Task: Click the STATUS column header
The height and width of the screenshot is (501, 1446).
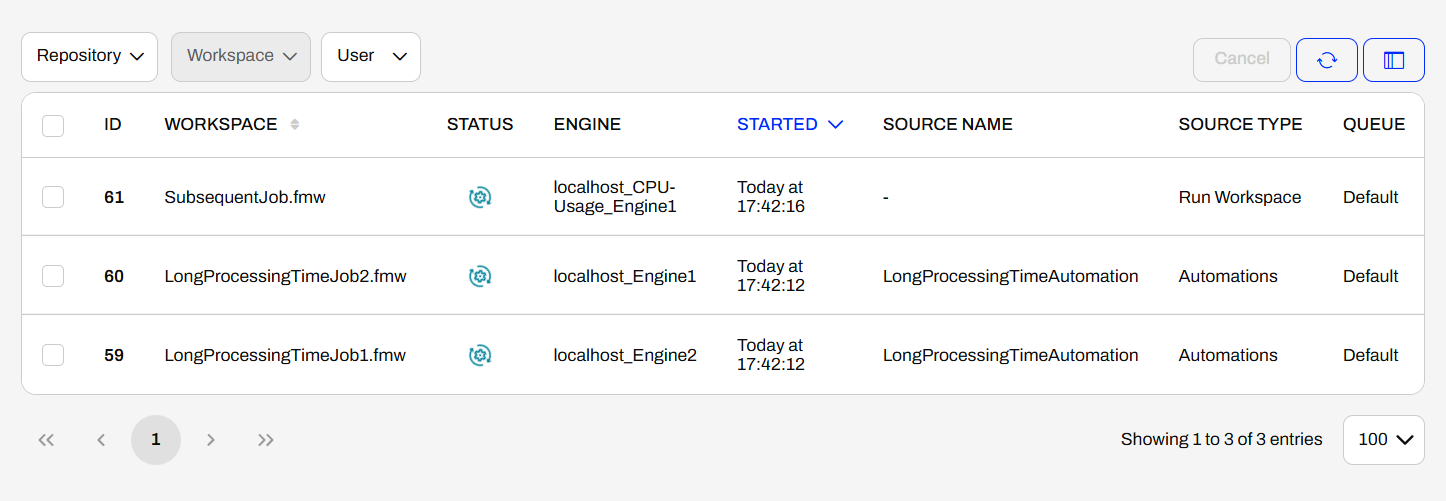Action: click(x=480, y=125)
